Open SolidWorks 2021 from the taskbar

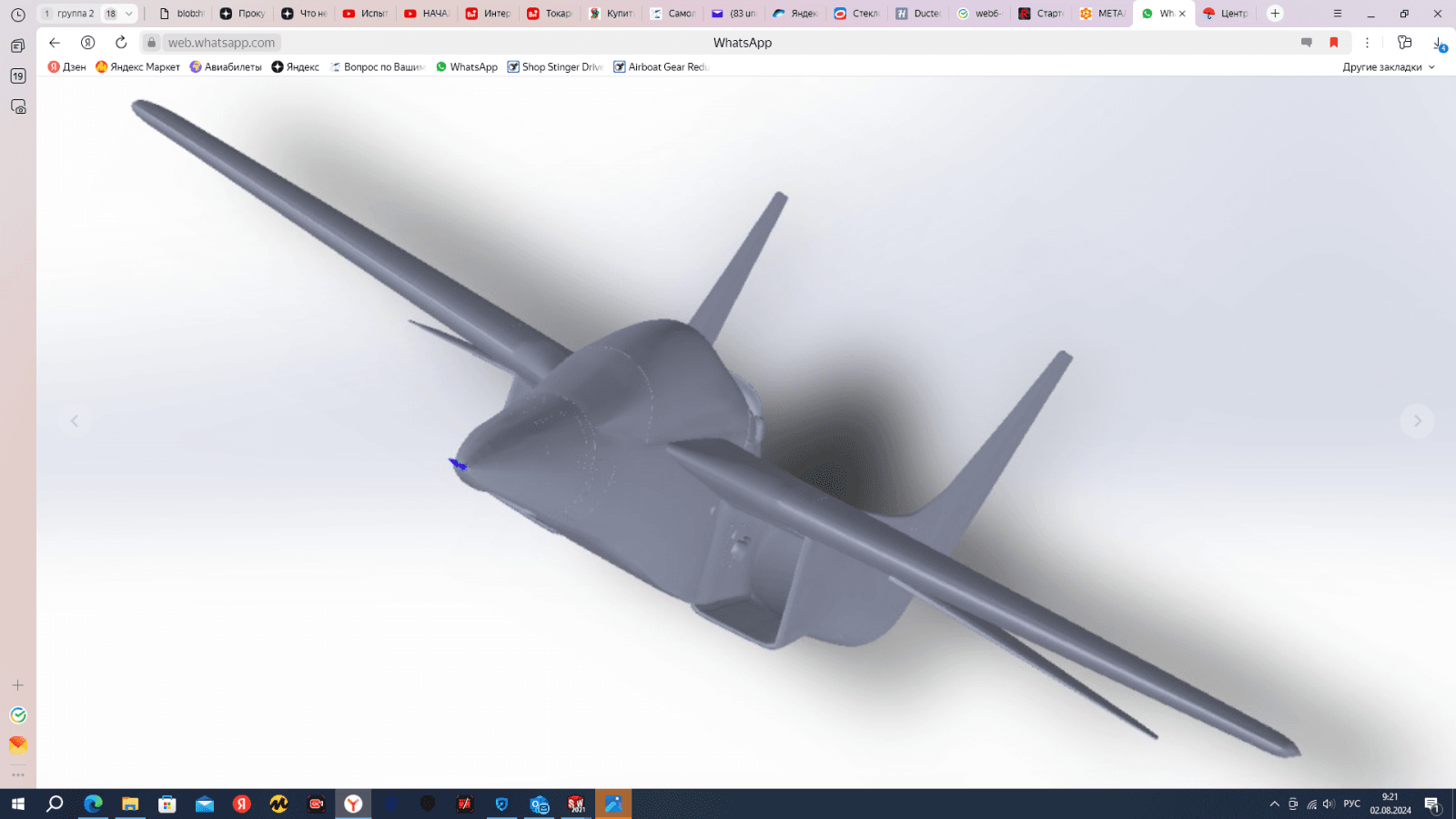(576, 804)
